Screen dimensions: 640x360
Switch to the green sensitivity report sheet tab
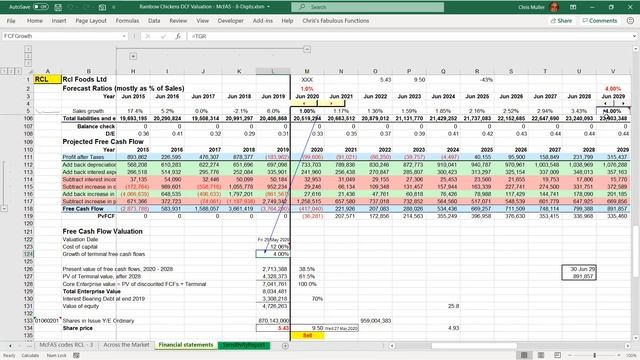tap(244, 345)
